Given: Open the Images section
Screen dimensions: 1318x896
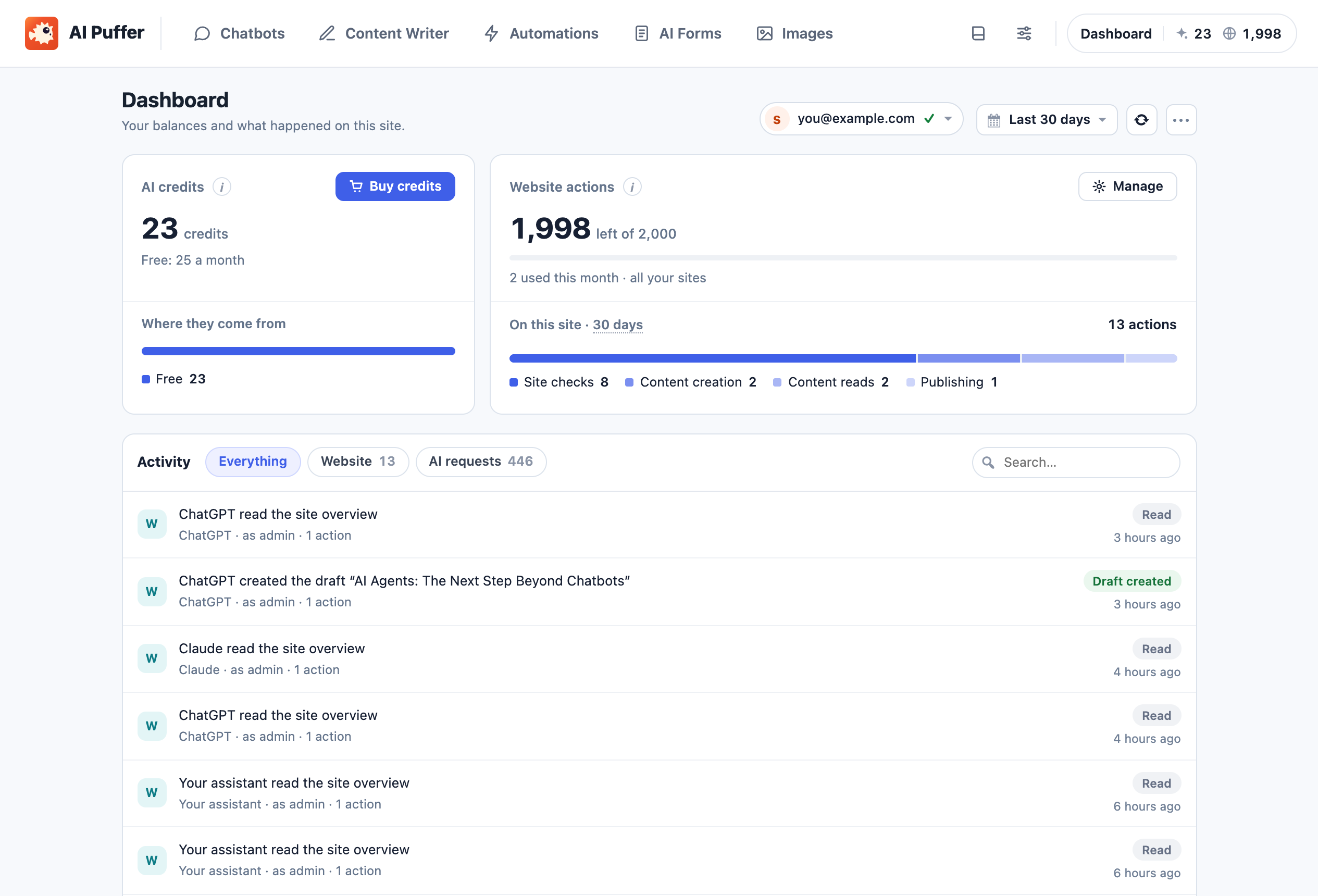Looking at the screenshot, I should [x=794, y=33].
